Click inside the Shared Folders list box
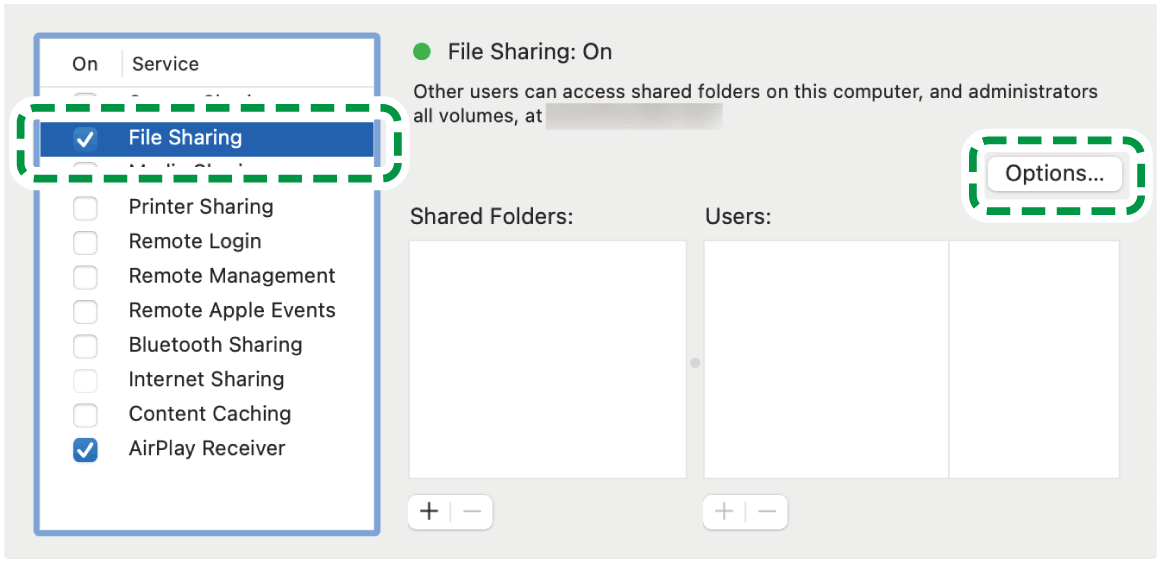Viewport: 1160px width, 563px height. point(547,359)
